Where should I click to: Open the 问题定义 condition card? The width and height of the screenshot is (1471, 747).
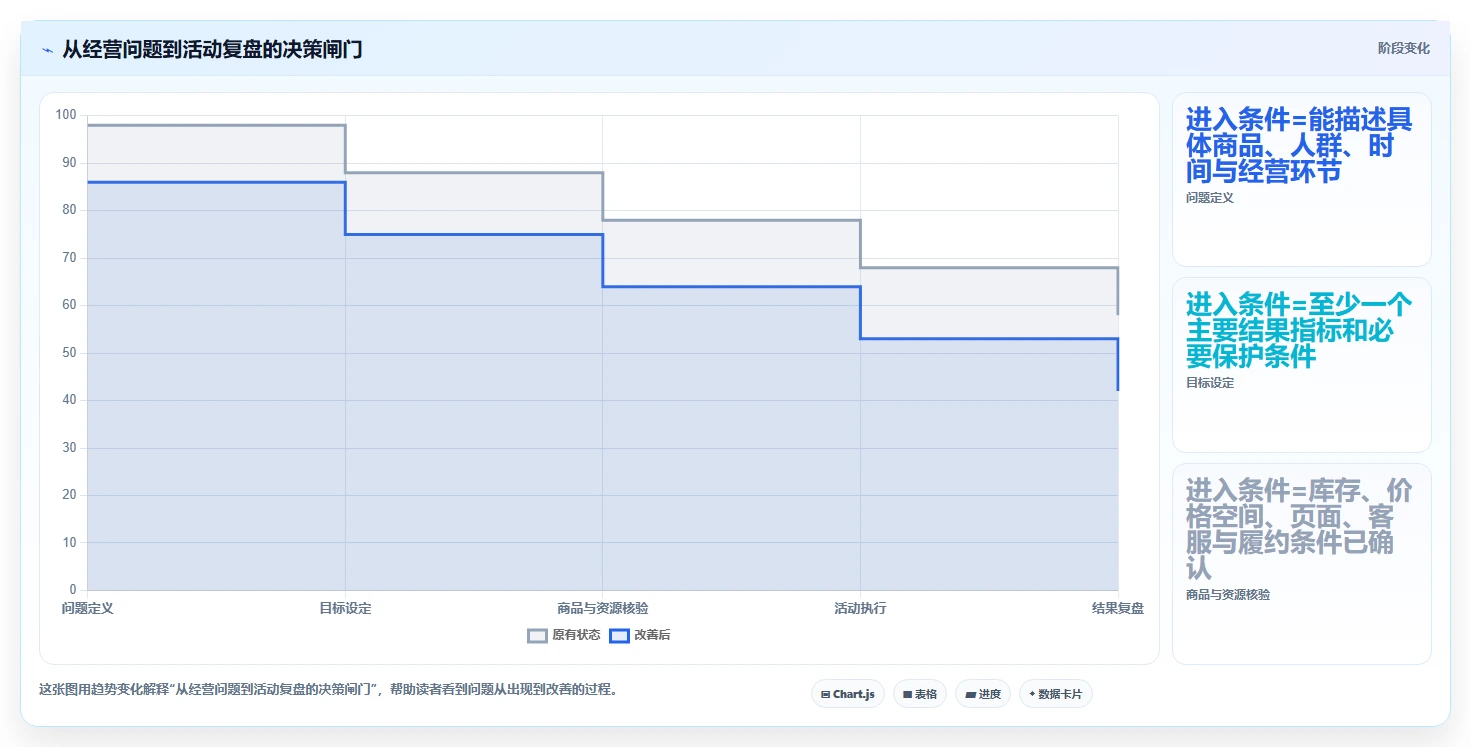pyautogui.click(x=1301, y=179)
